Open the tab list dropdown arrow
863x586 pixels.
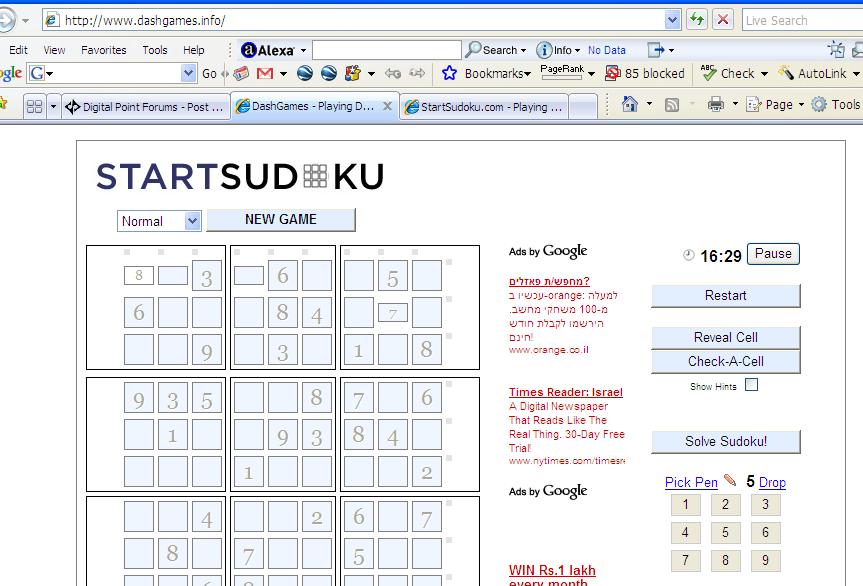[53, 106]
